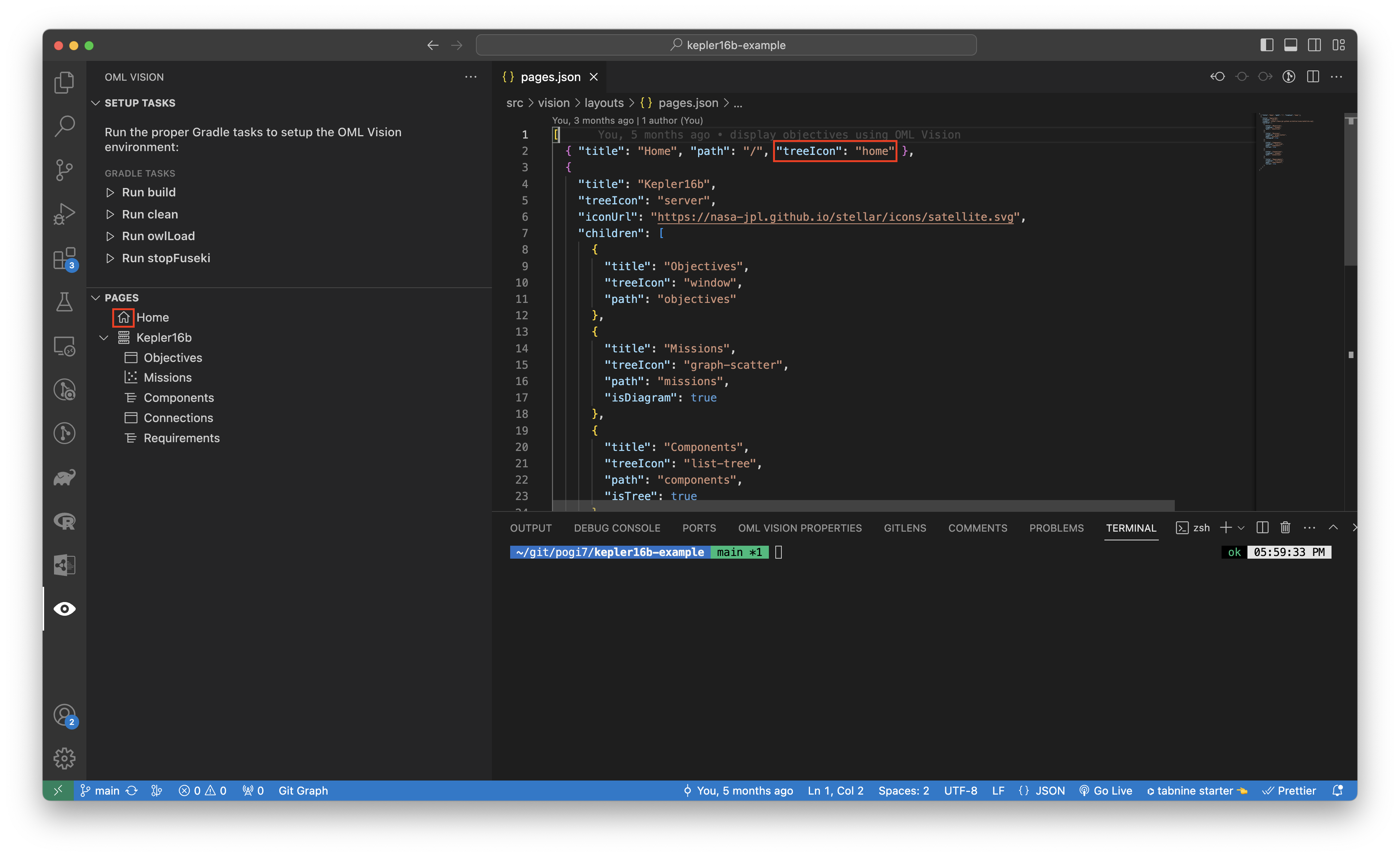This screenshot has height=857, width=1400.
Task: Close the pages.json editor tab
Action: pyautogui.click(x=594, y=77)
